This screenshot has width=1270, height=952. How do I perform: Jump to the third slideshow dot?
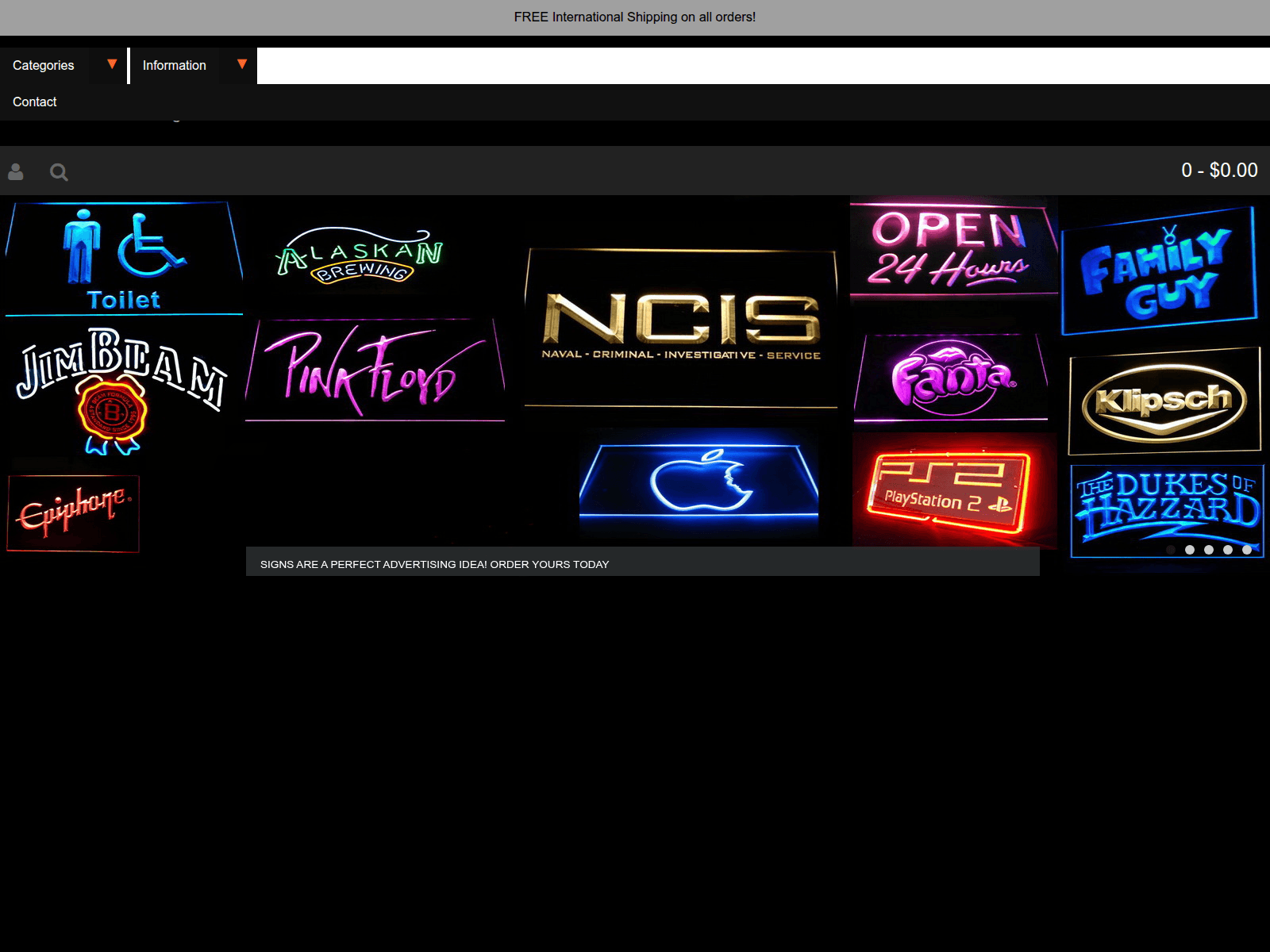(1209, 550)
